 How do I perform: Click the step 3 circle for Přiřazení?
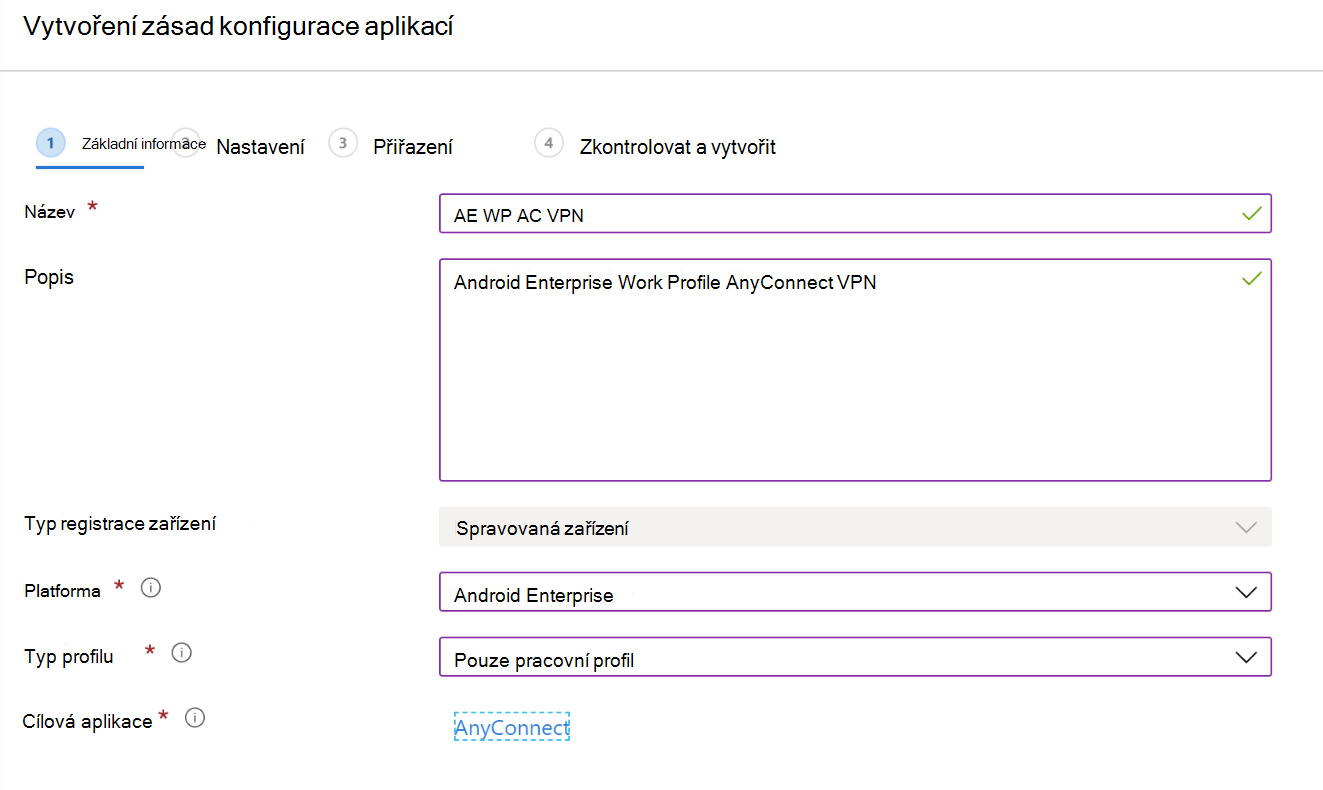tap(343, 143)
